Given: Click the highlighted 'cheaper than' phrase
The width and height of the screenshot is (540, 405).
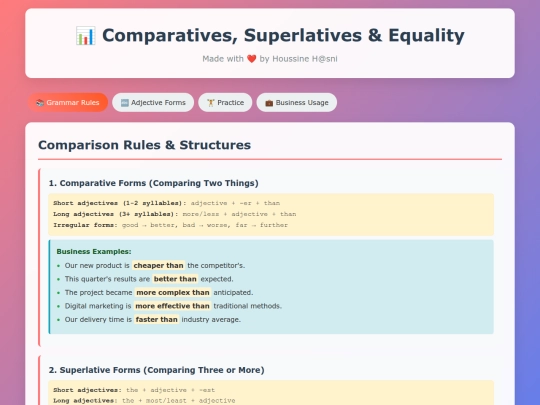Looking at the screenshot, I should (x=158, y=266).
